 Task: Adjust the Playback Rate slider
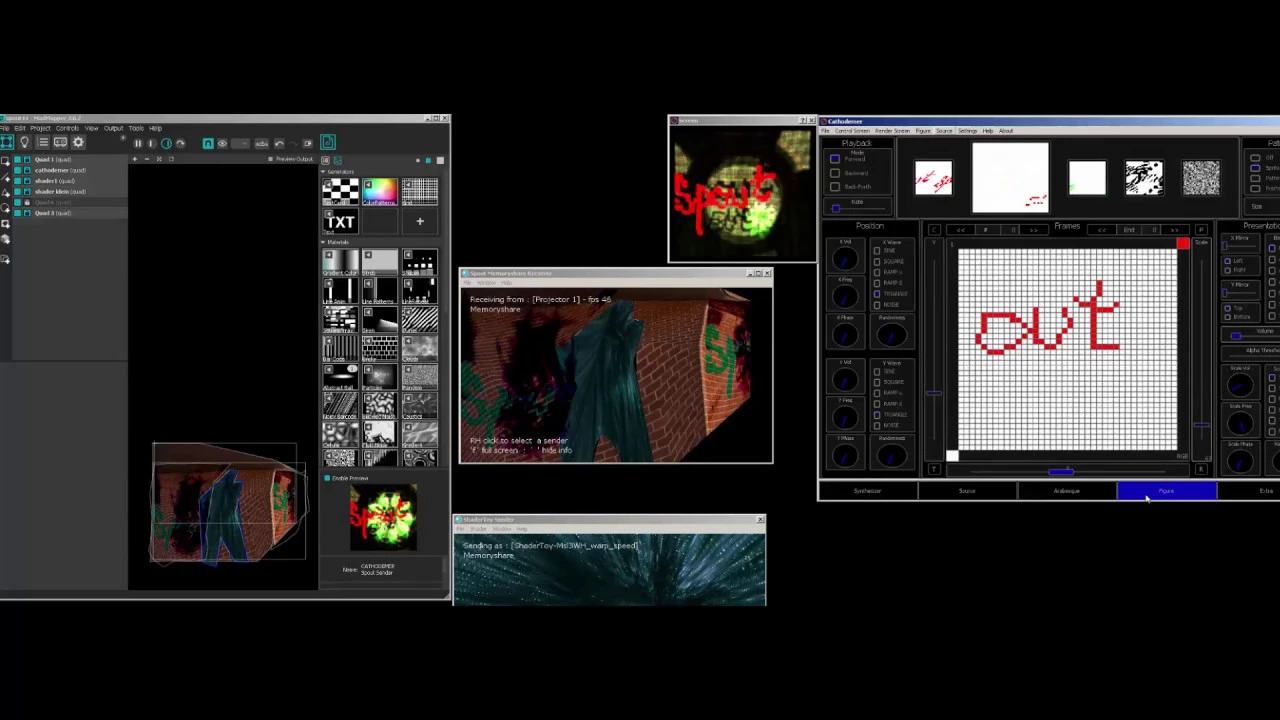click(859, 209)
